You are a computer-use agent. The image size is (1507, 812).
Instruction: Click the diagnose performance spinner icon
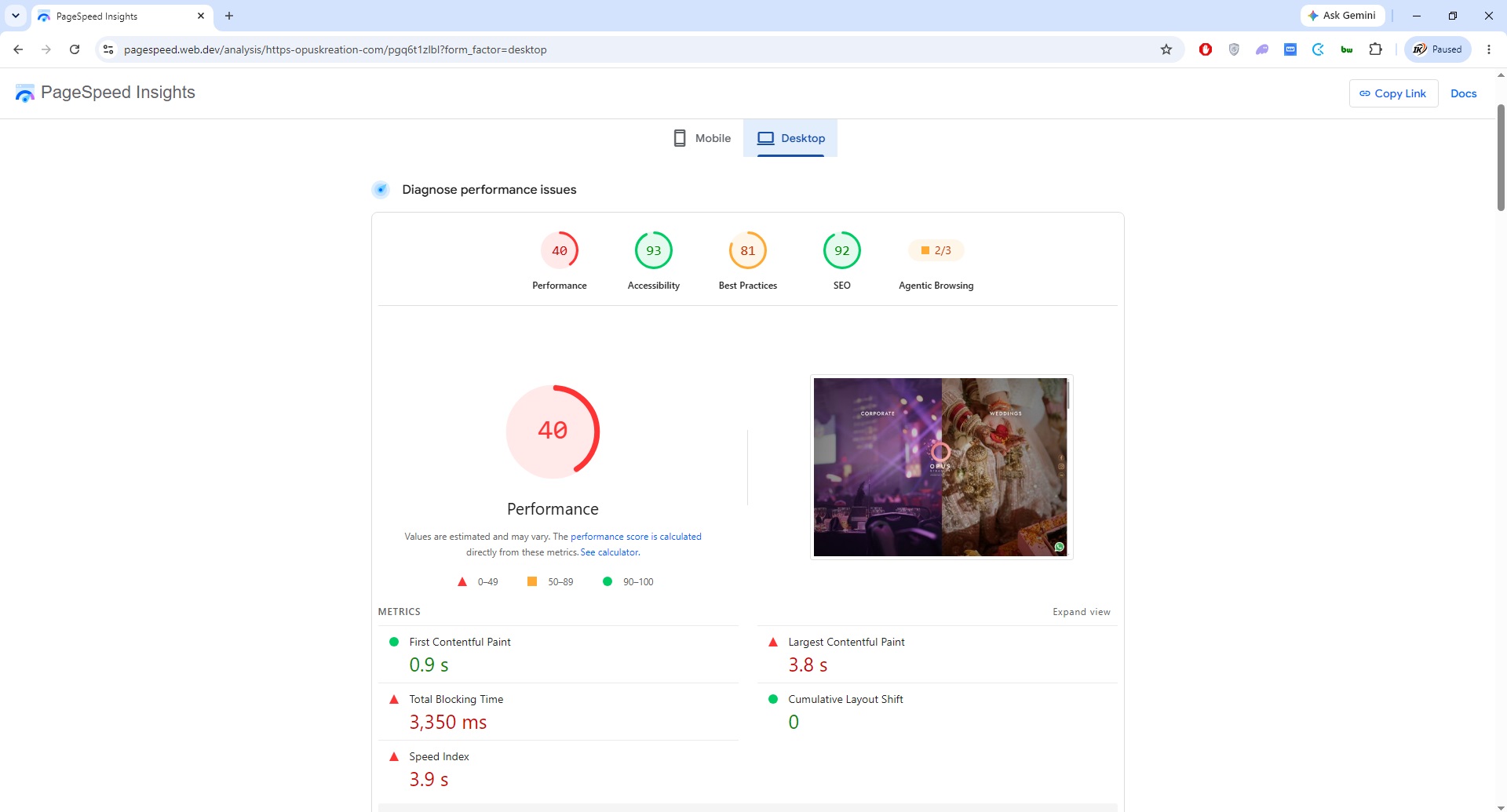381,189
